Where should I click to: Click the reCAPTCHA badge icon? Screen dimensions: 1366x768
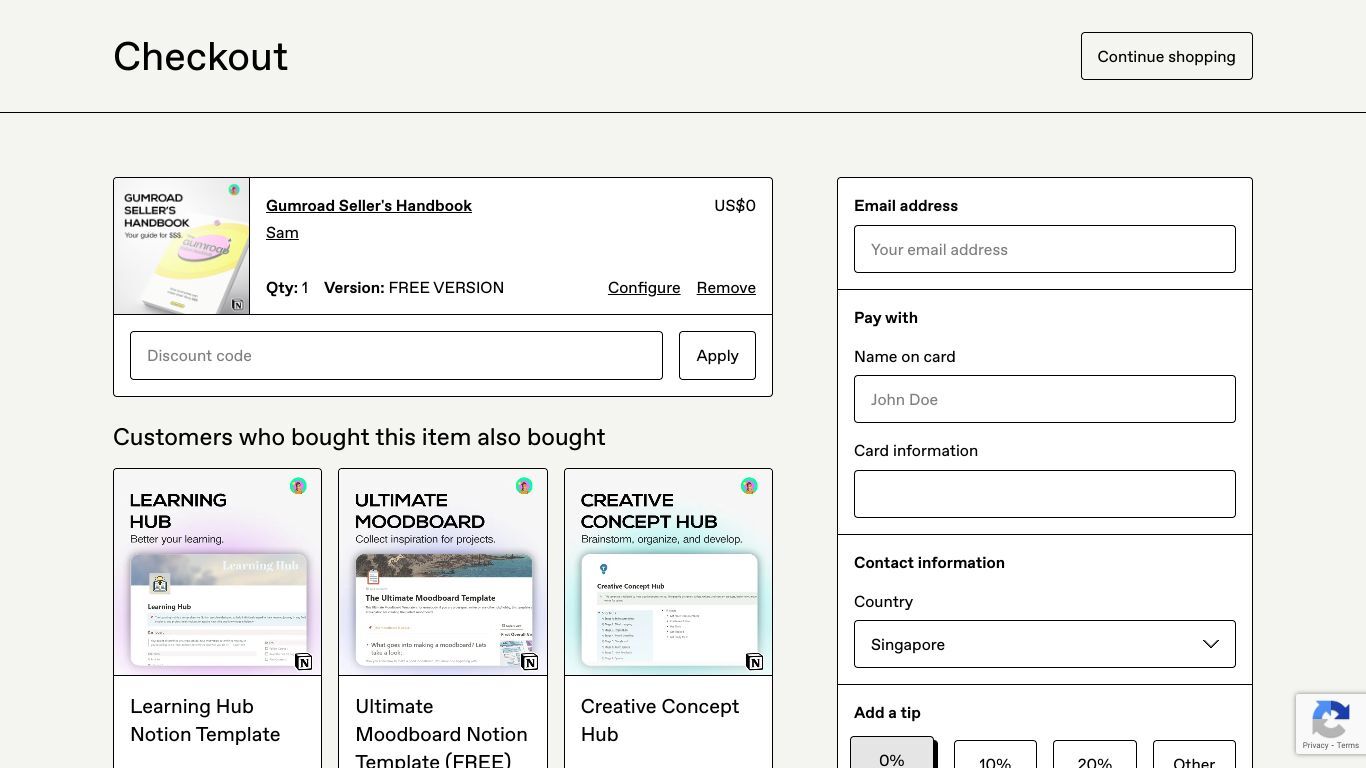tap(1331, 719)
